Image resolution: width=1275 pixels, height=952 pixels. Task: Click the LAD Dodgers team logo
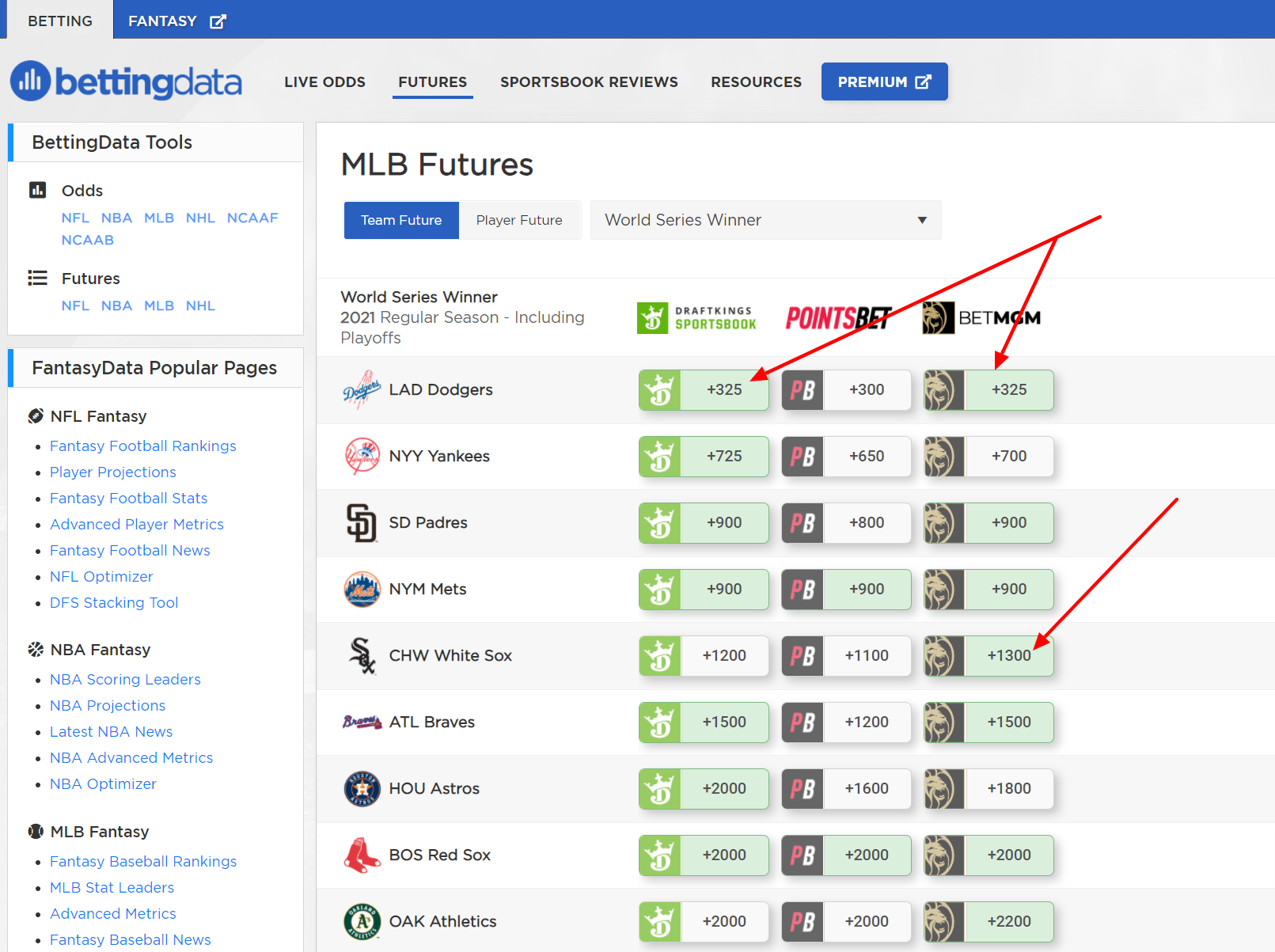pyautogui.click(x=362, y=389)
